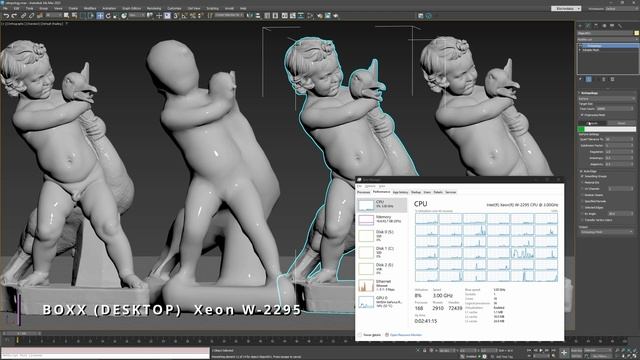Open the Utilities command panel tab

[620, 26]
